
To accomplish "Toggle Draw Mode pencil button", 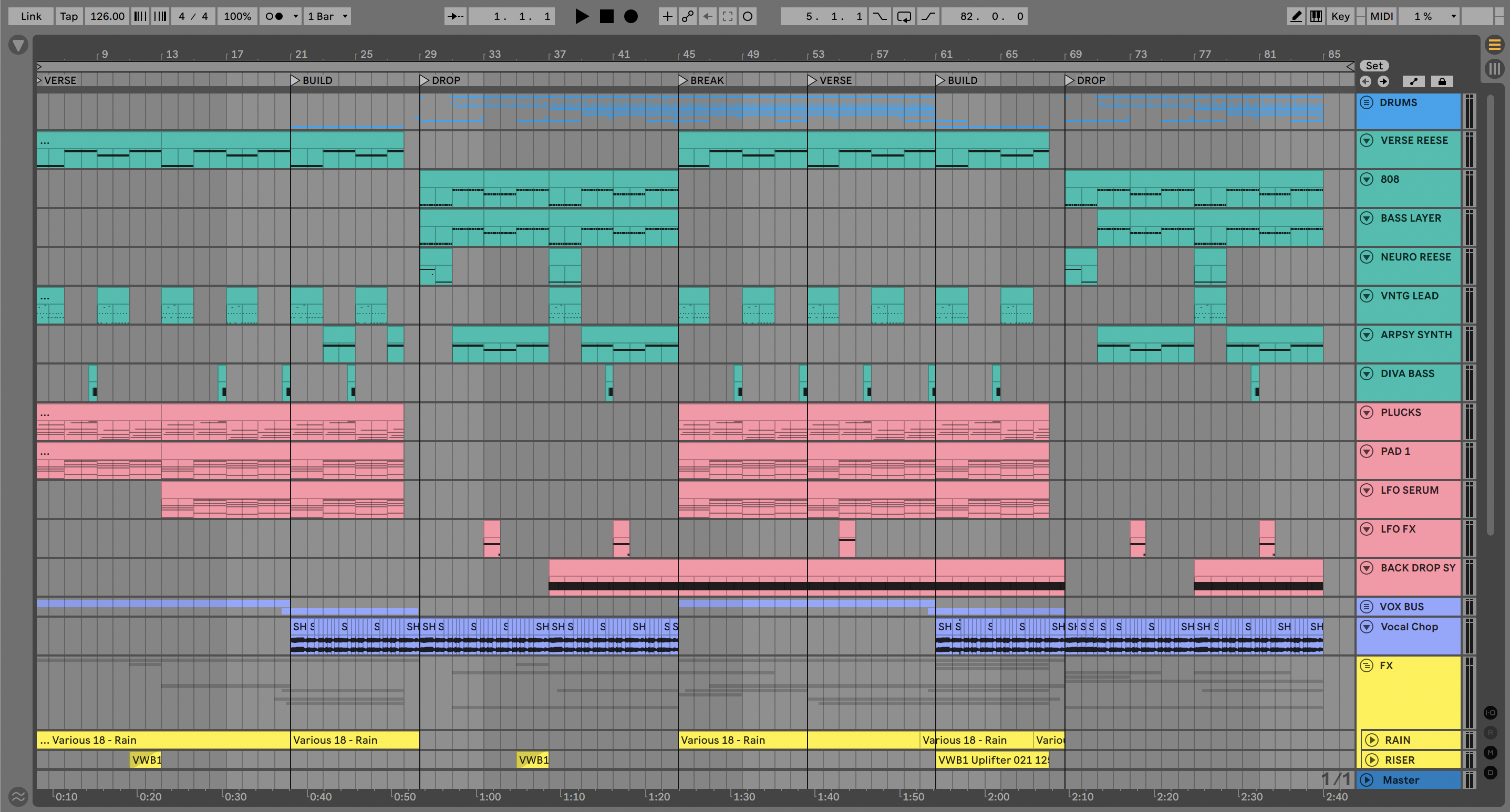I will click(x=1296, y=16).
